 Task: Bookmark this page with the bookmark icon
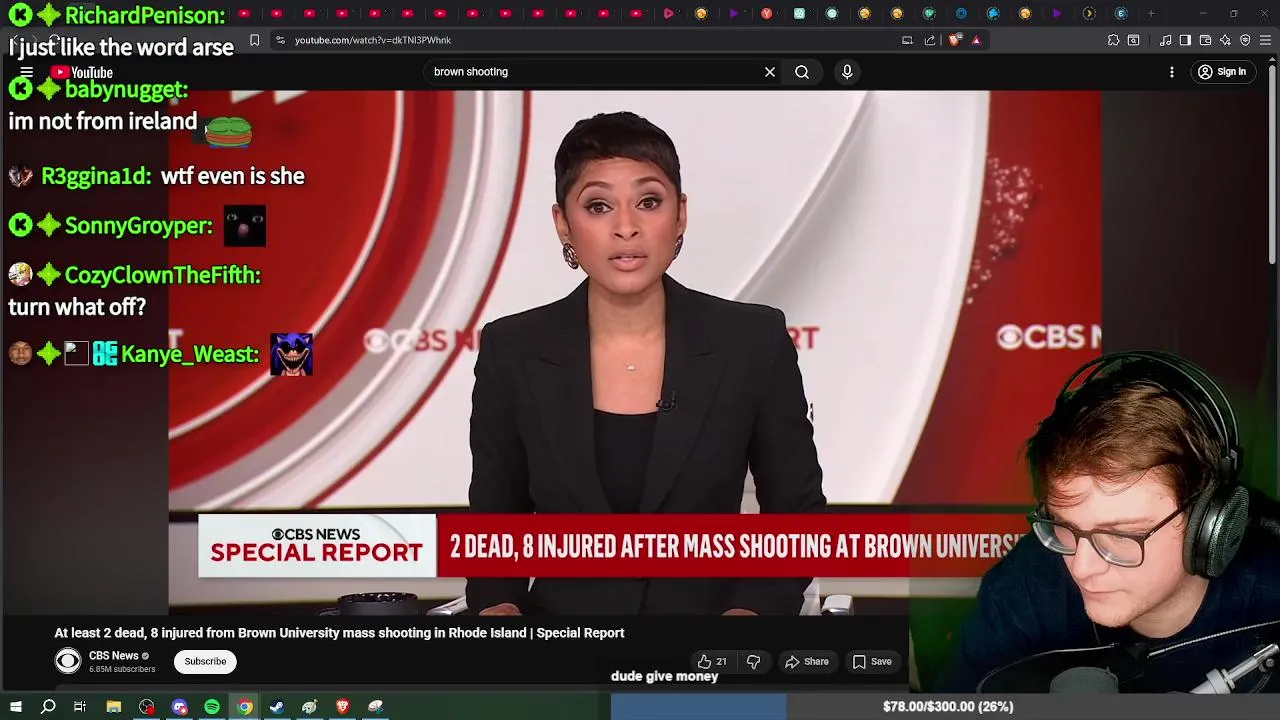coord(254,40)
